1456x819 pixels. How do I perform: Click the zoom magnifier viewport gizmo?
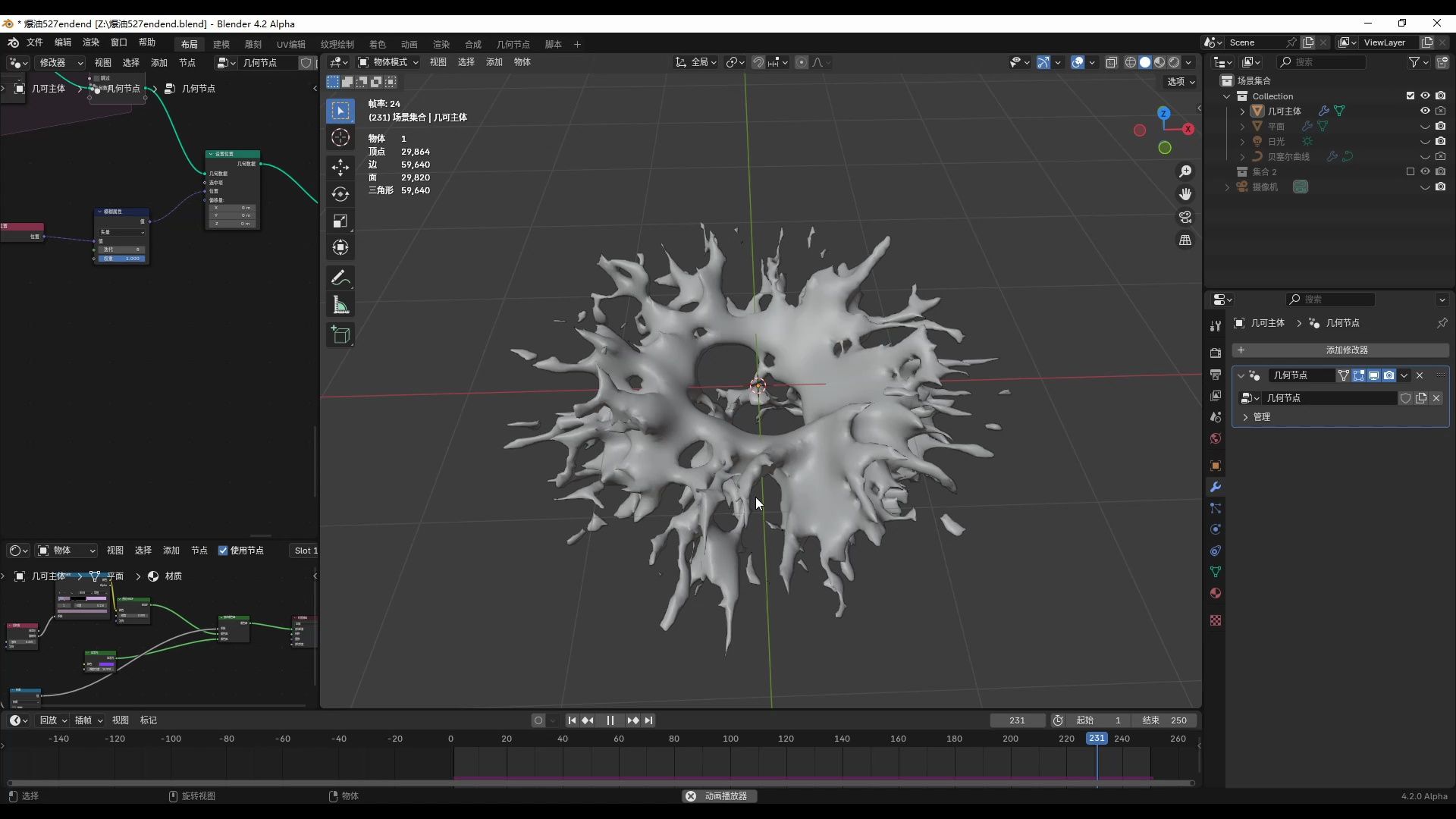1185,171
